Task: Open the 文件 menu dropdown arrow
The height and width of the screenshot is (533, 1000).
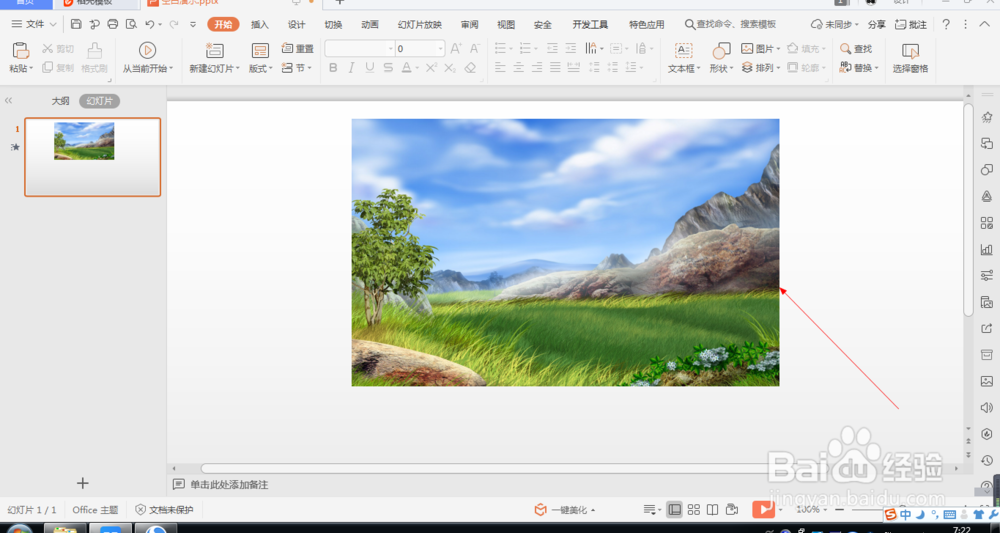Action: pyautogui.click(x=53, y=24)
